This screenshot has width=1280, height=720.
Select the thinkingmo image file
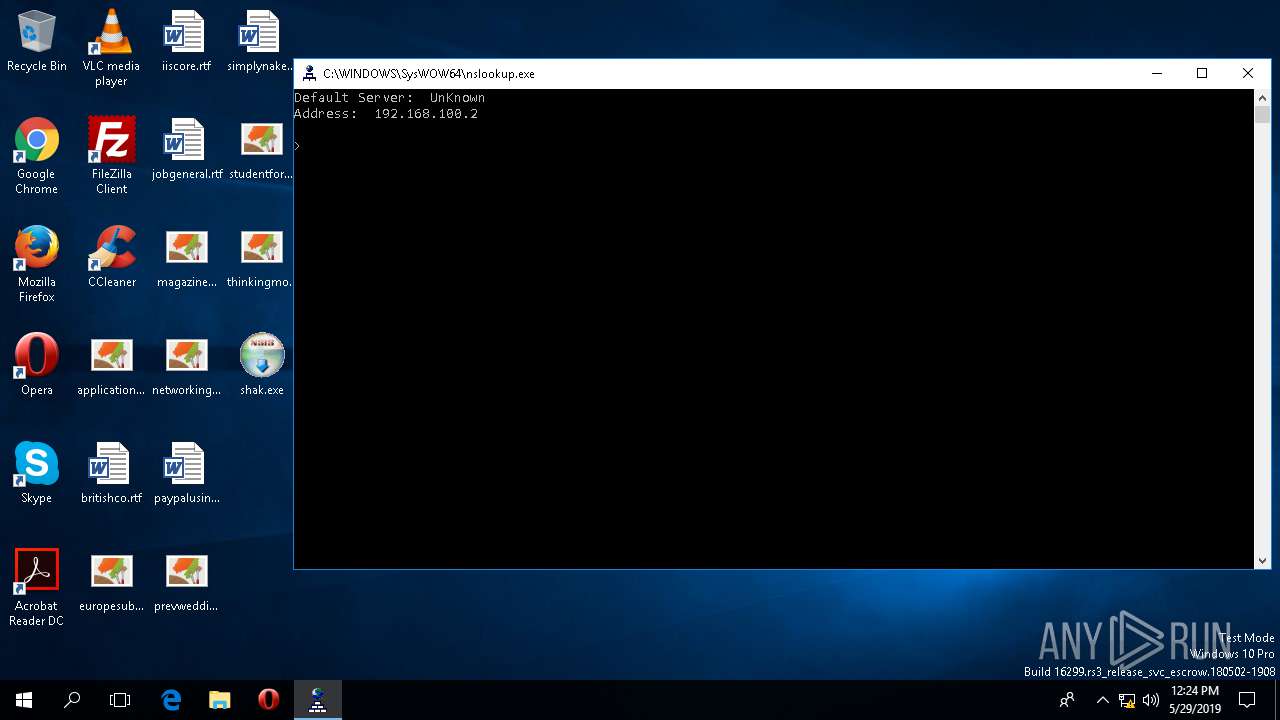coord(261,258)
